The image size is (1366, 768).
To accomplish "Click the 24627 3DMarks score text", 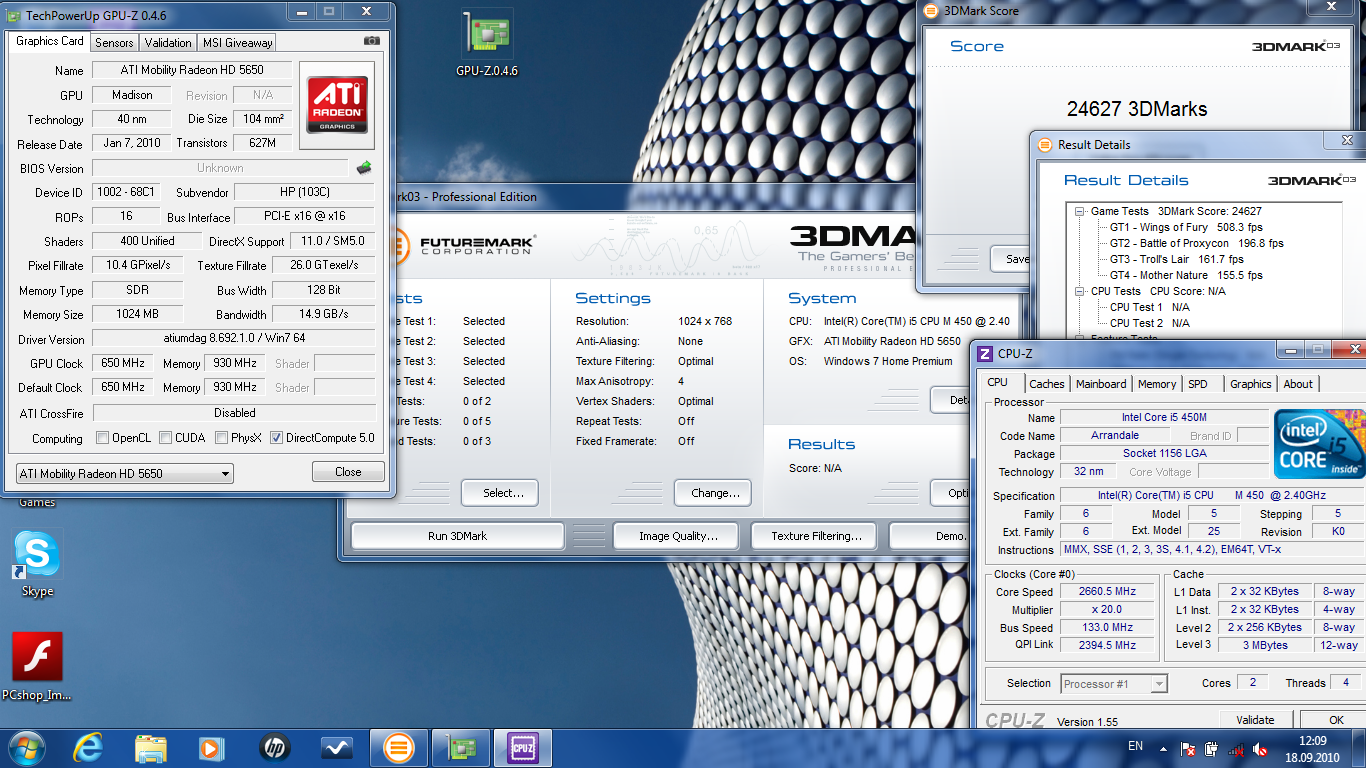I will pyautogui.click(x=1137, y=110).
